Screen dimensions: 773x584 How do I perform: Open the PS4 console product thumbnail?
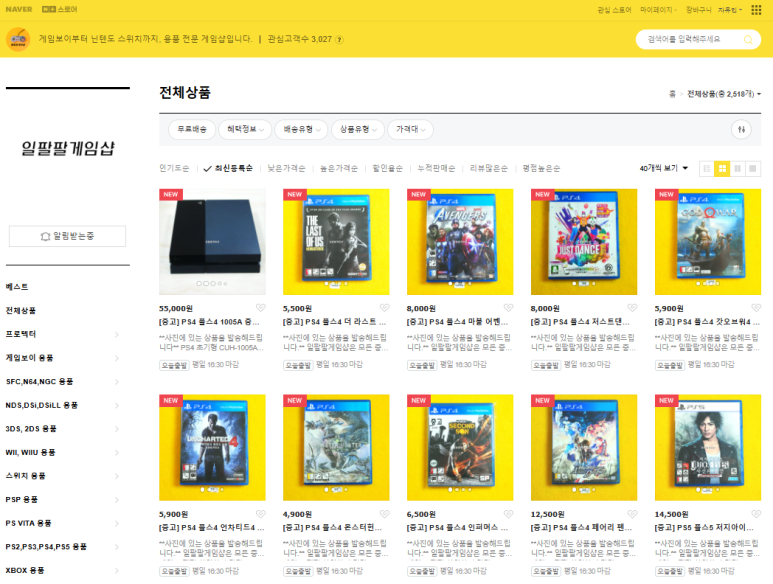pos(212,242)
